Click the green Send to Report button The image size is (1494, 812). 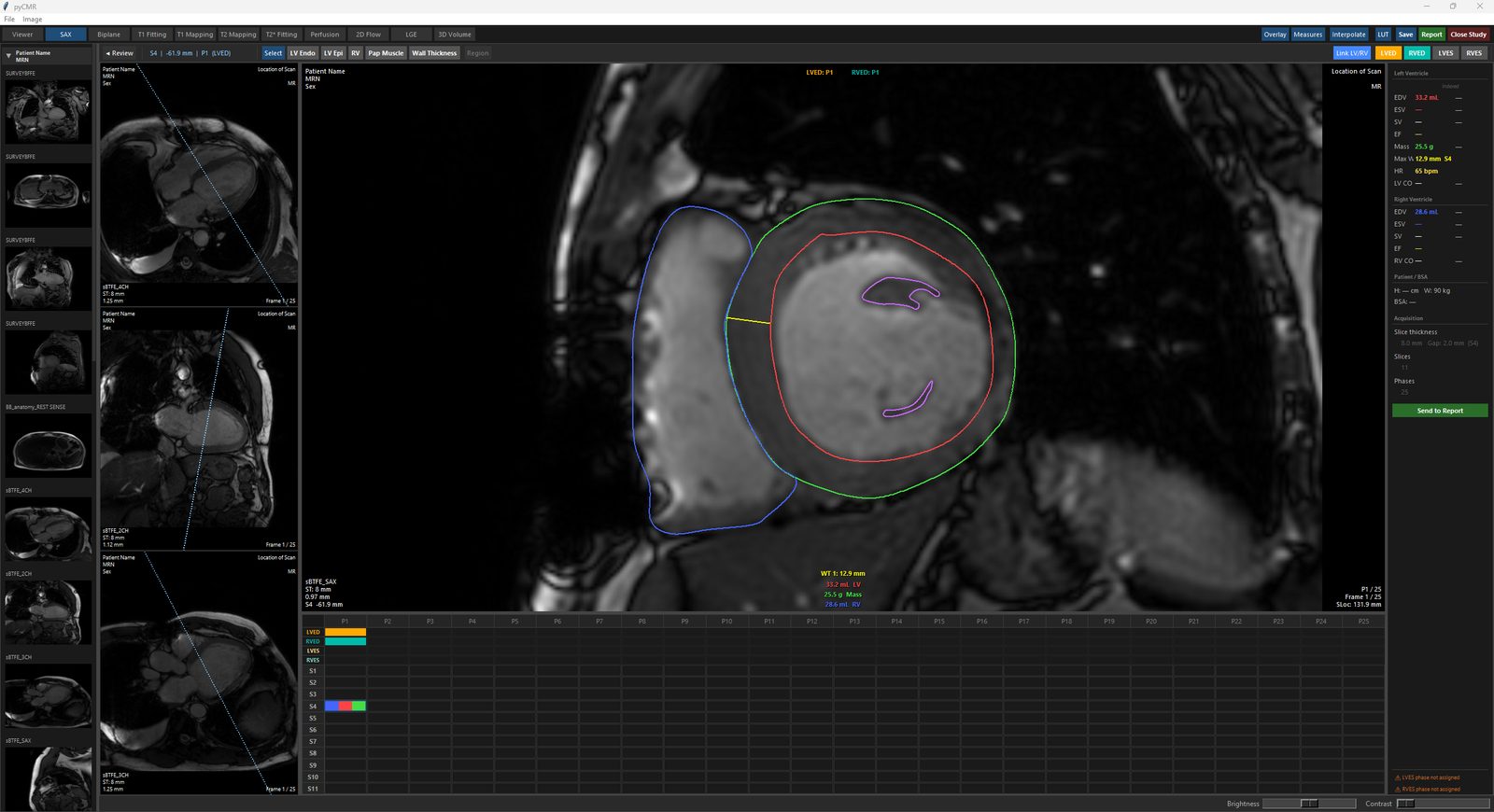(1440, 411)
